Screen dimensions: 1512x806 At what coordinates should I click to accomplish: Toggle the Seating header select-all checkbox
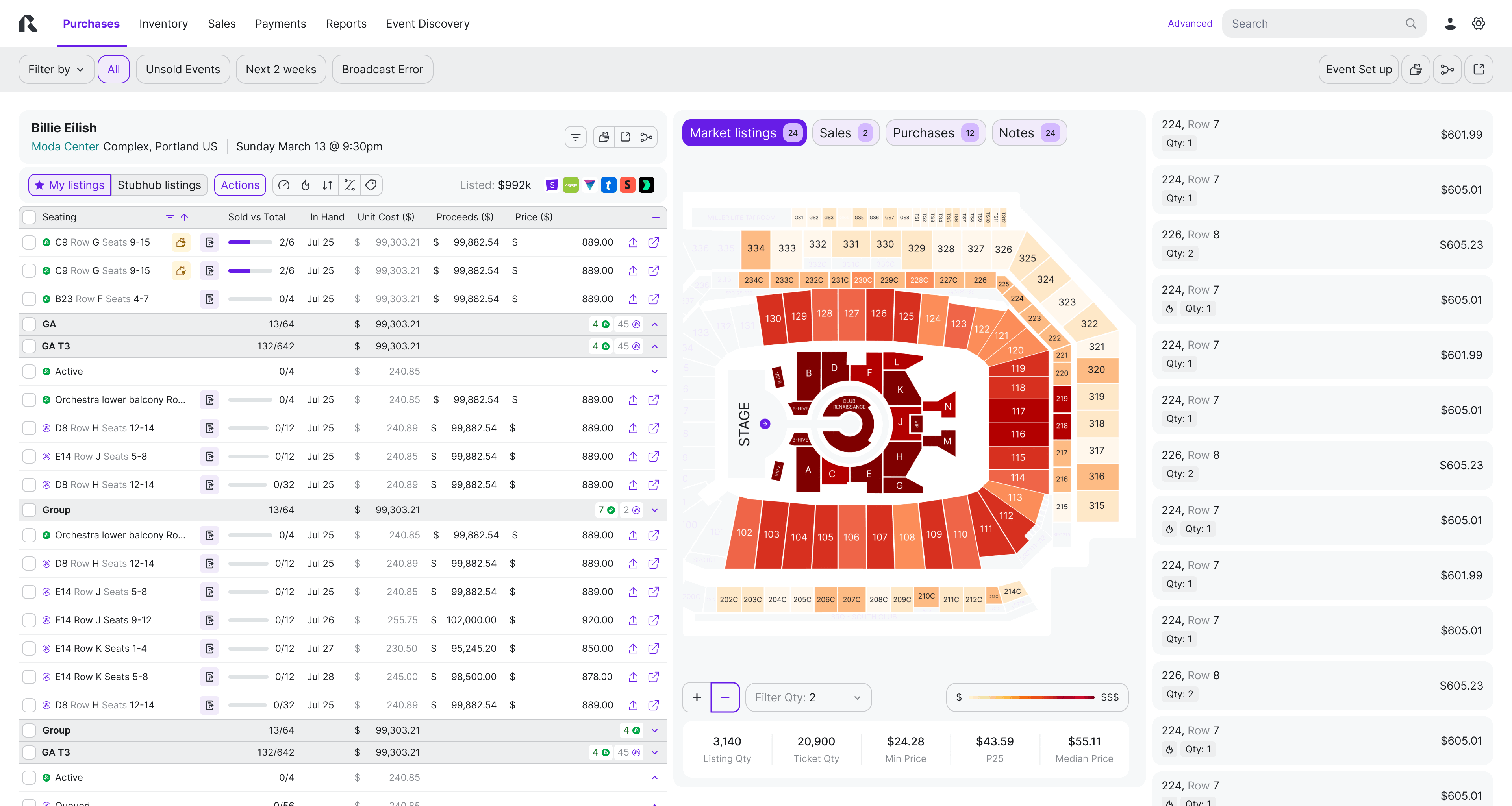click(29, 217)
